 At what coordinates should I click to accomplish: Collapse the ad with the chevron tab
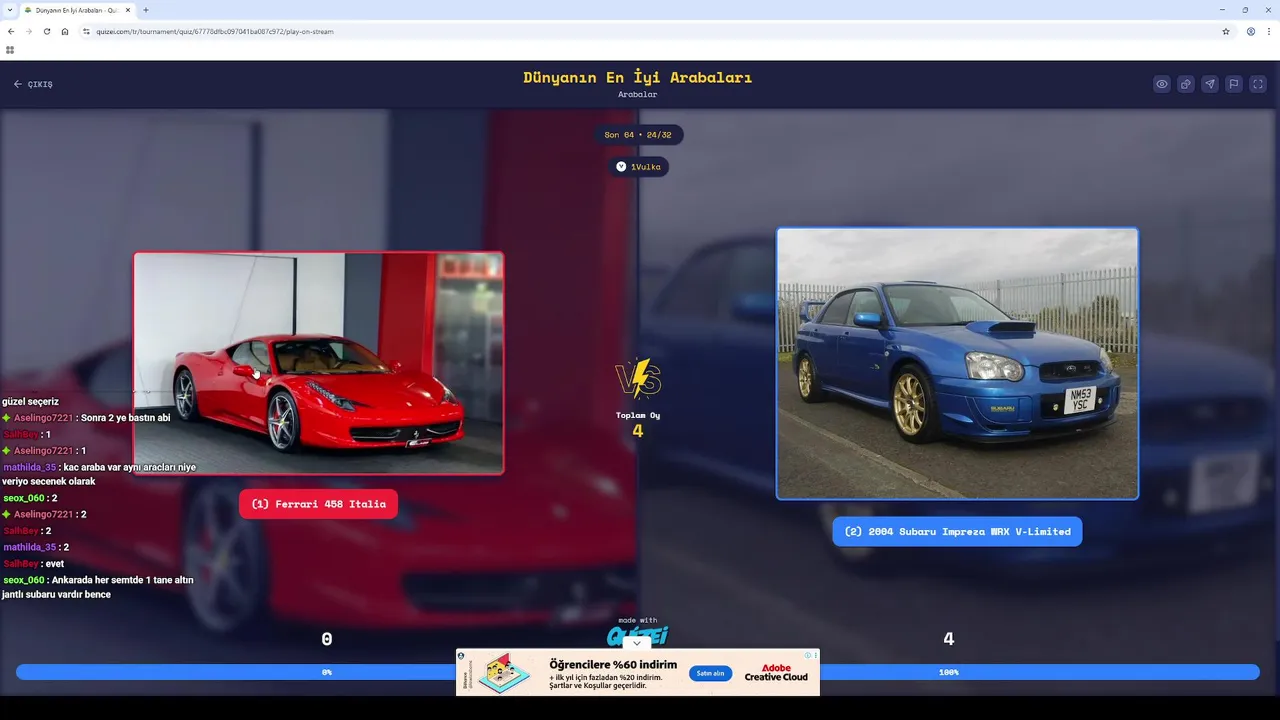[637, 643]
